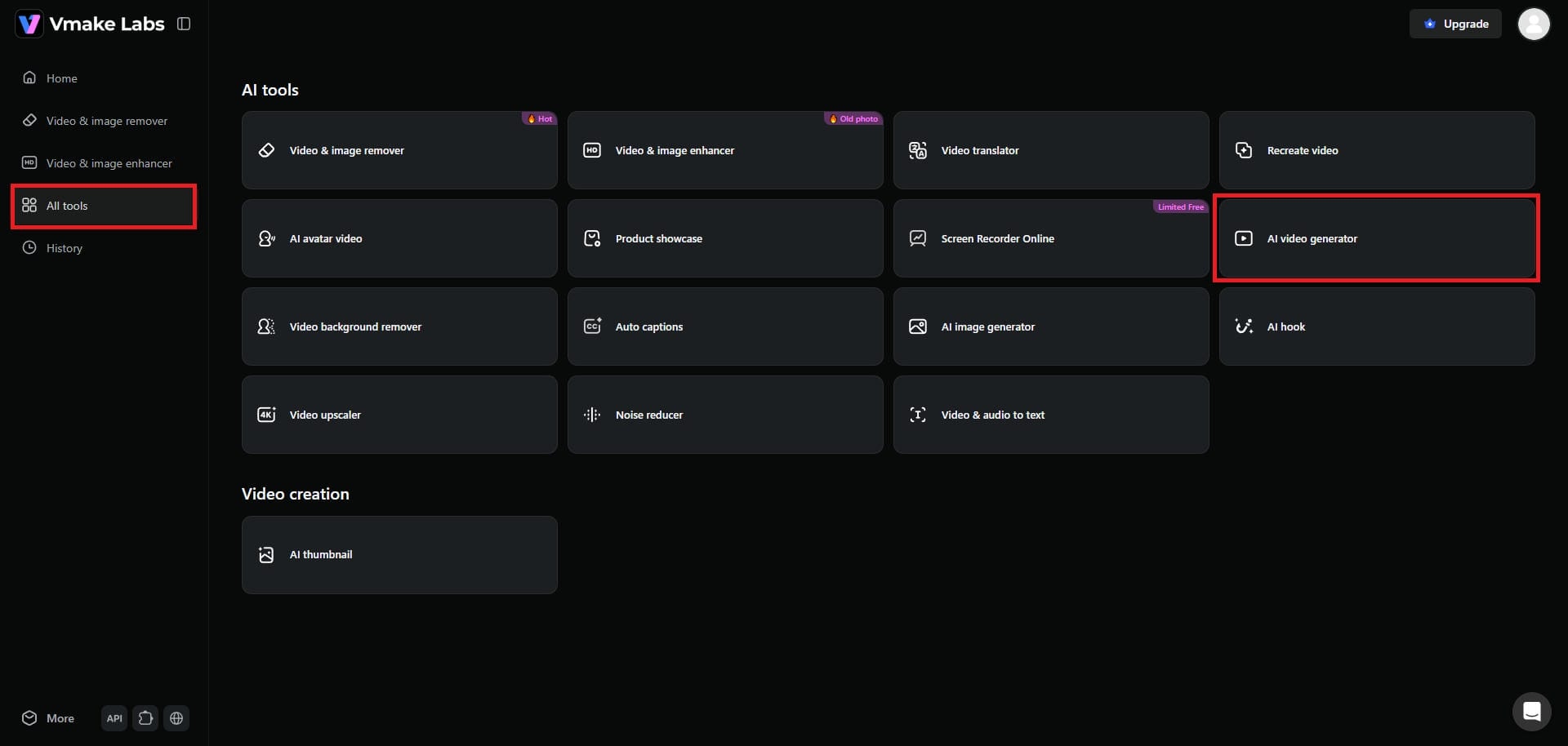Open the Recreate video tool card

point(1377,150)
